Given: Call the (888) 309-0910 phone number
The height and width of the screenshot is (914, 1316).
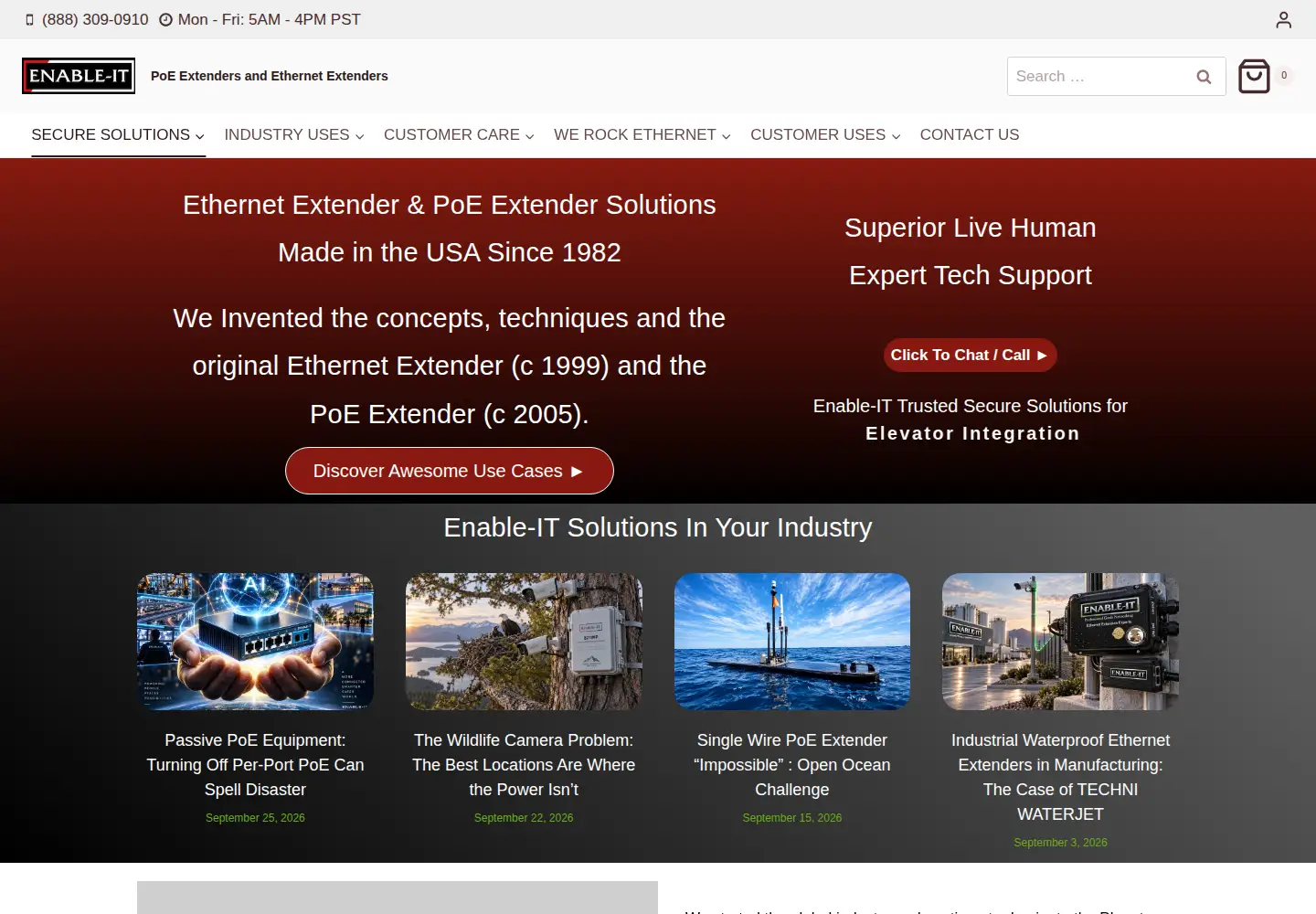Looking at the screenshot, I should pos(95,20).
